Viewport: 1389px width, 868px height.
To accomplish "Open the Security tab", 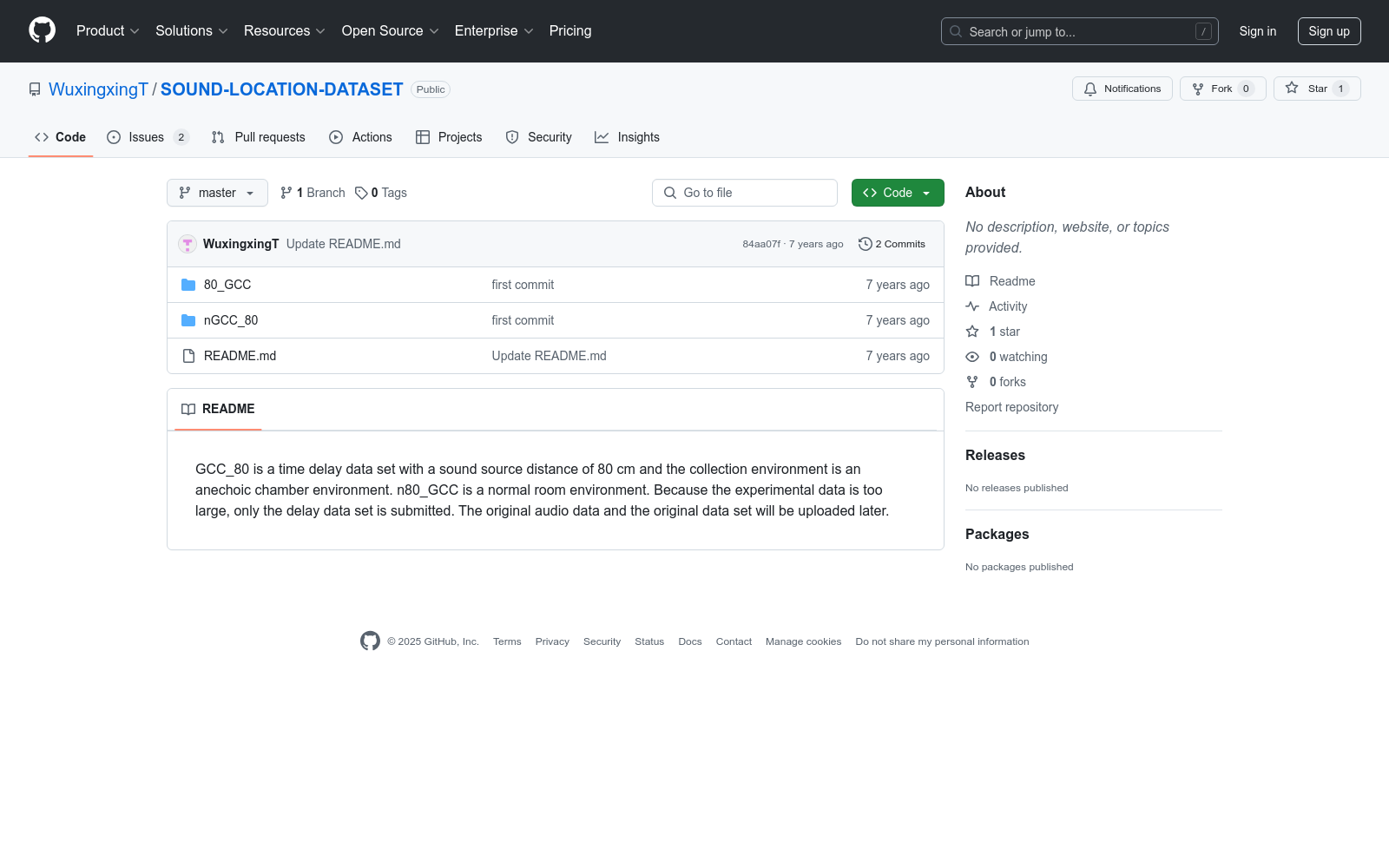I will [539, 137].
